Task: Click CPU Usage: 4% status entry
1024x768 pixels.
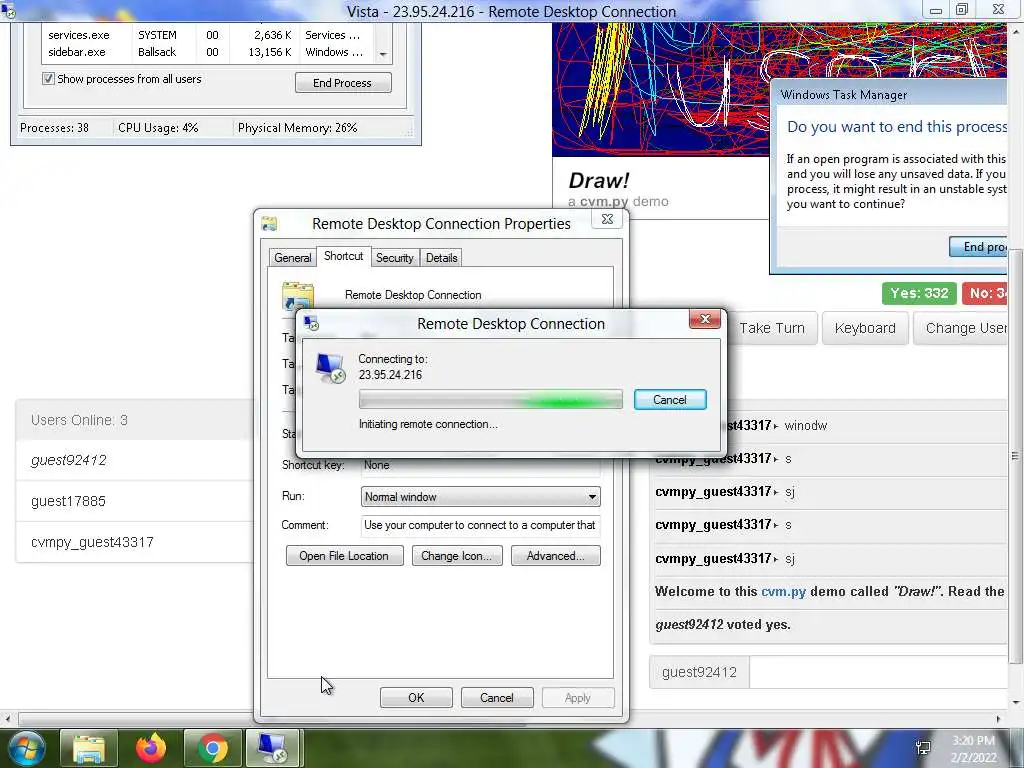Action: pyautogui.click(x=158, y=128)
